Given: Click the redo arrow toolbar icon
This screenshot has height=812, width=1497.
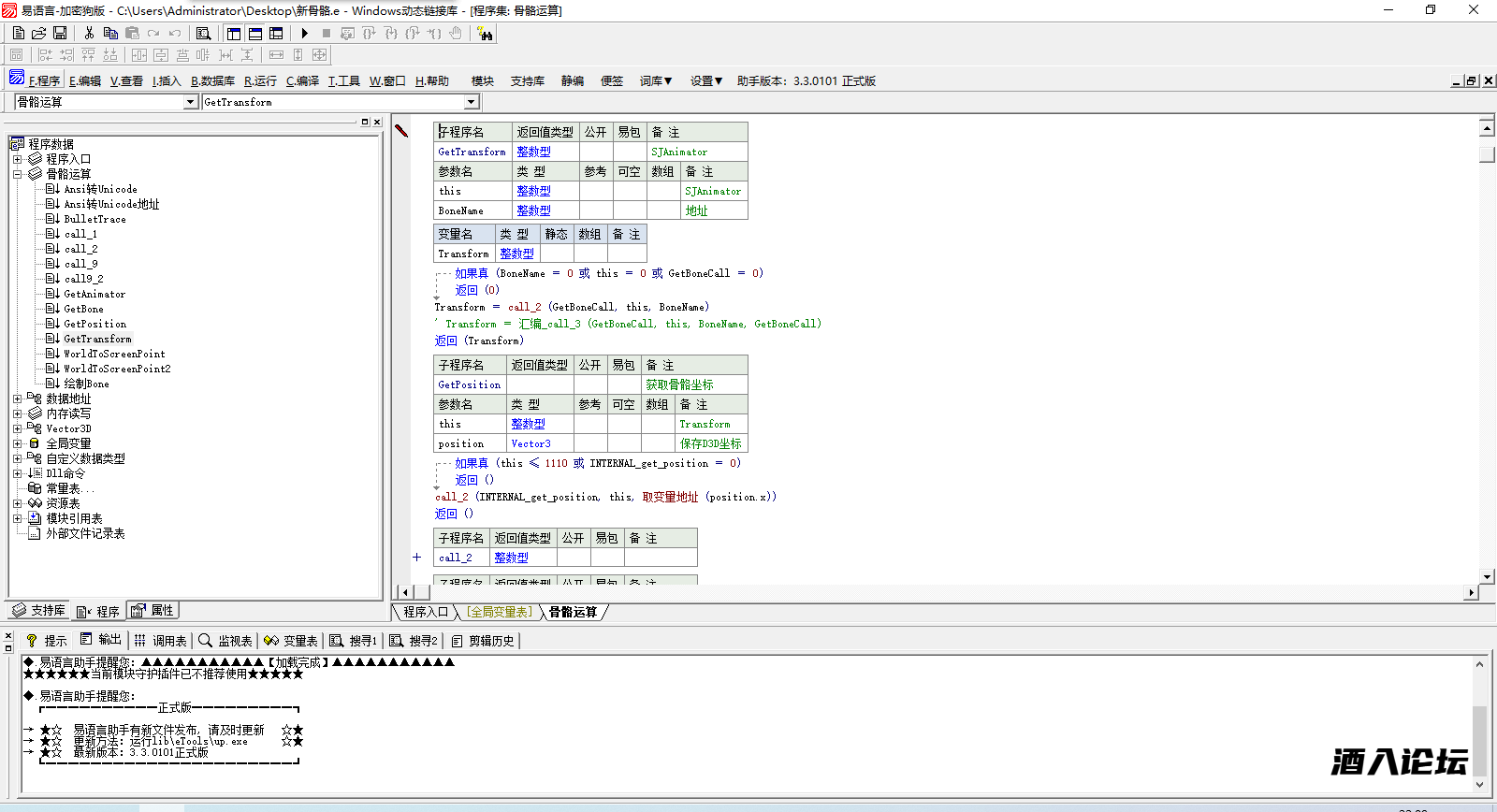Looking at the screenshot, I should point(153,33).
